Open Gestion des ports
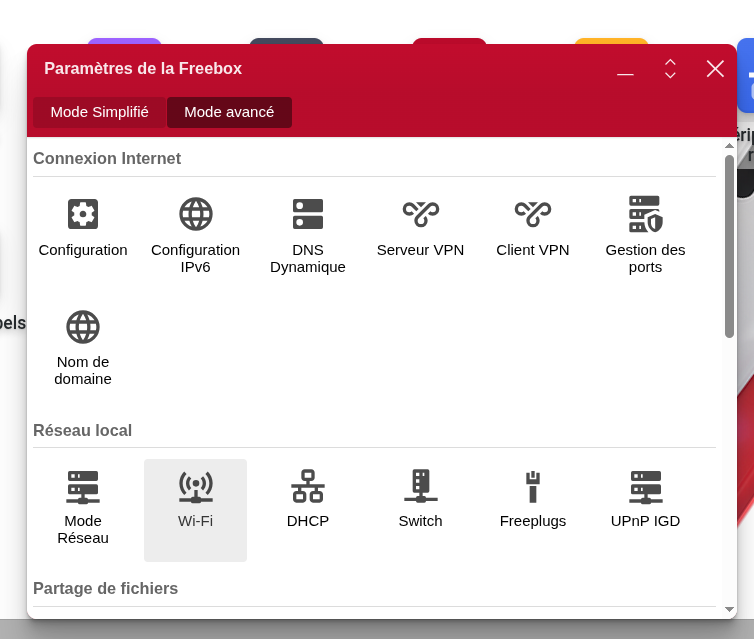This screenshot has height=639, width=754. [645, 214]
